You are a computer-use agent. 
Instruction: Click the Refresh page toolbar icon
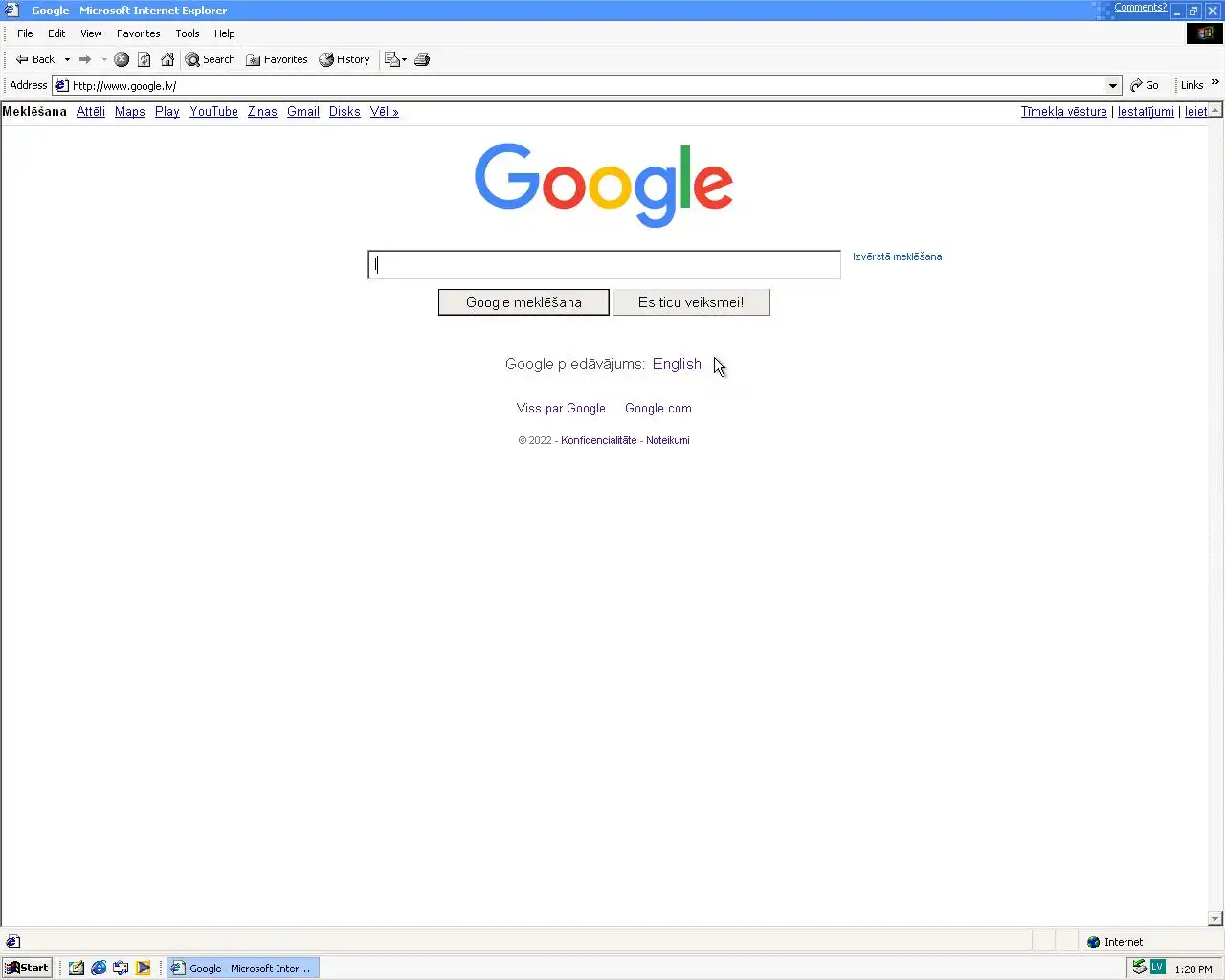click(x=145, y=59)
